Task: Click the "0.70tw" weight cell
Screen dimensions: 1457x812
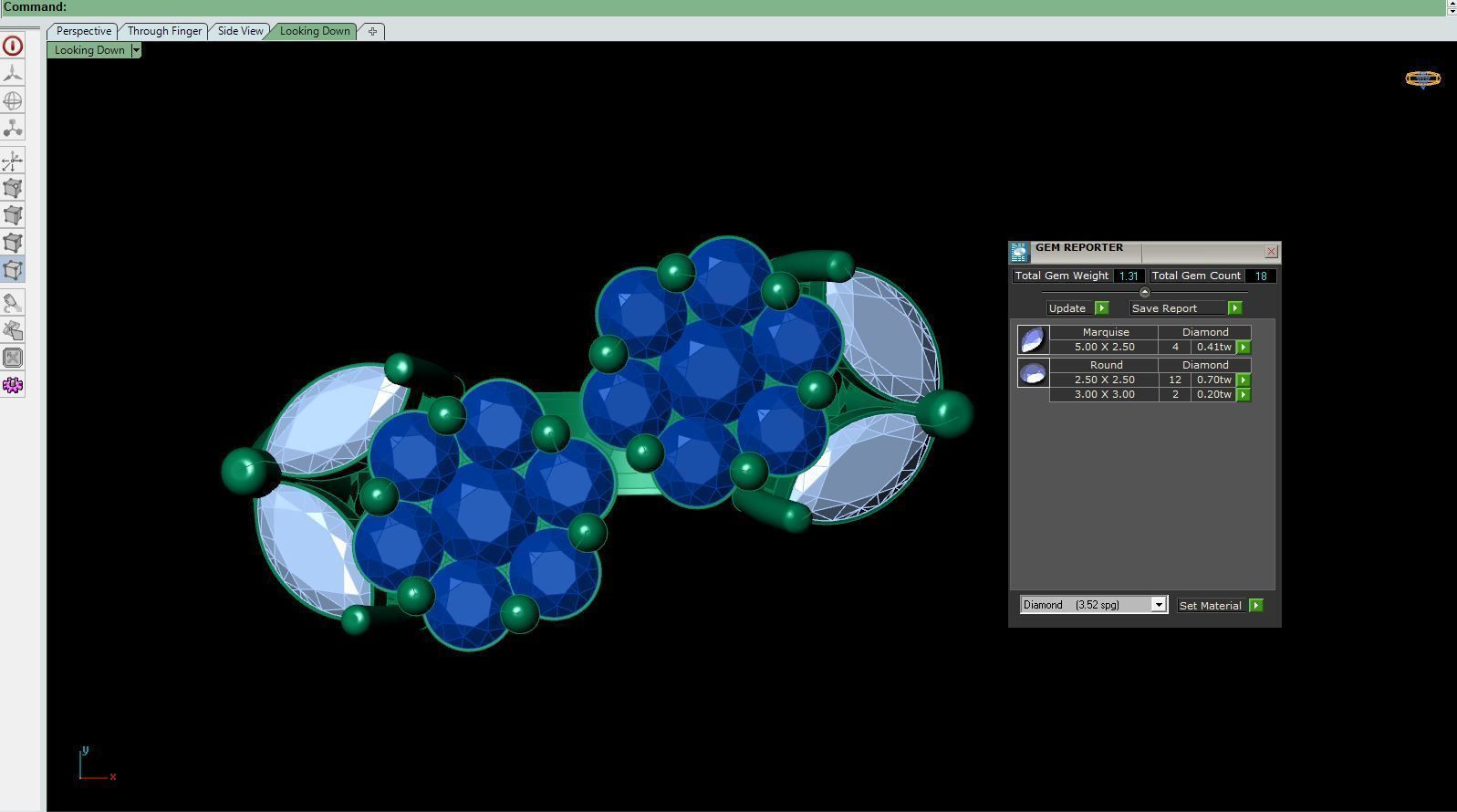Action: [x=1213, y=380]
